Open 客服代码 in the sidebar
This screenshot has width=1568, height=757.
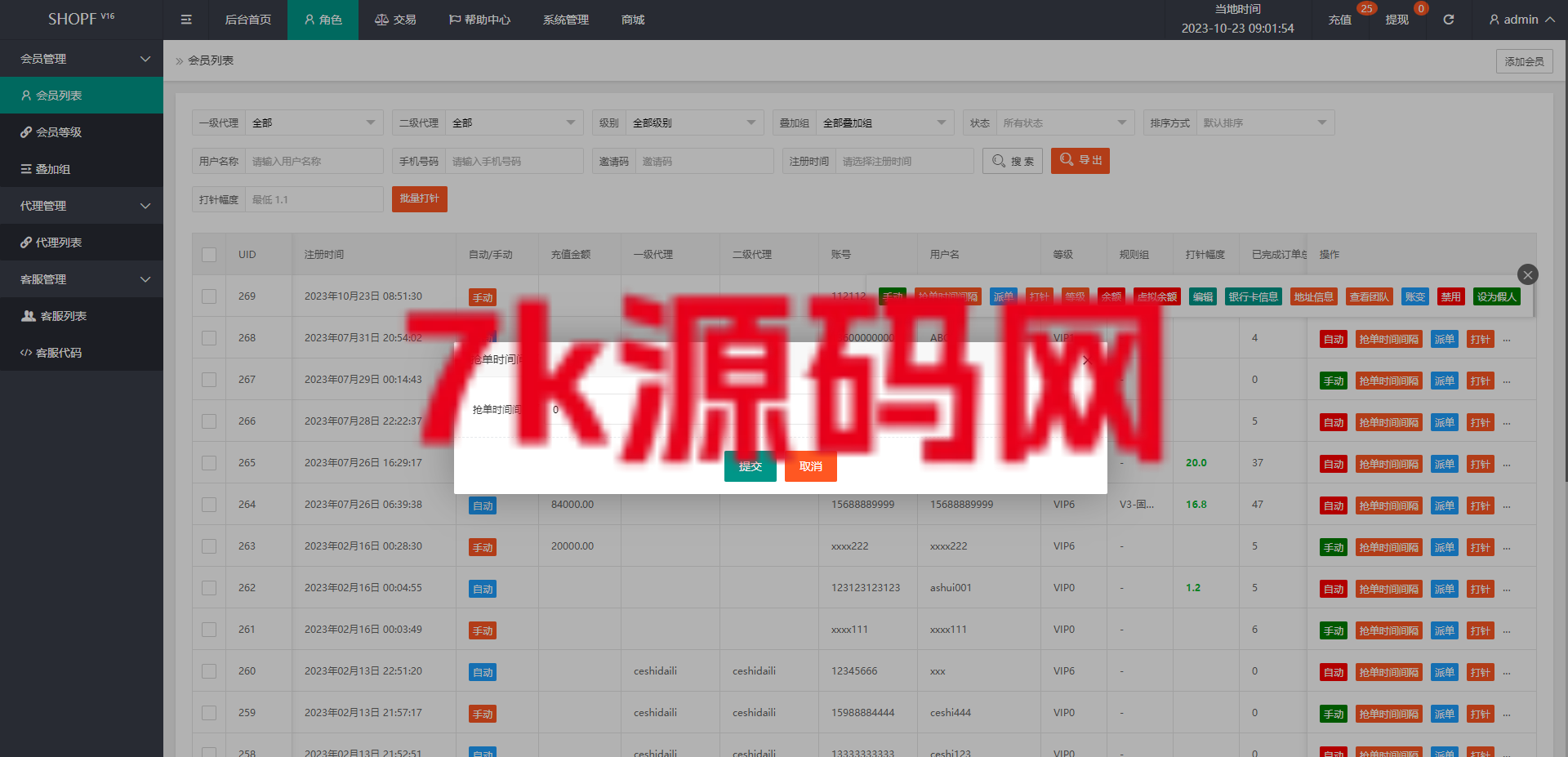pos(82,353)
